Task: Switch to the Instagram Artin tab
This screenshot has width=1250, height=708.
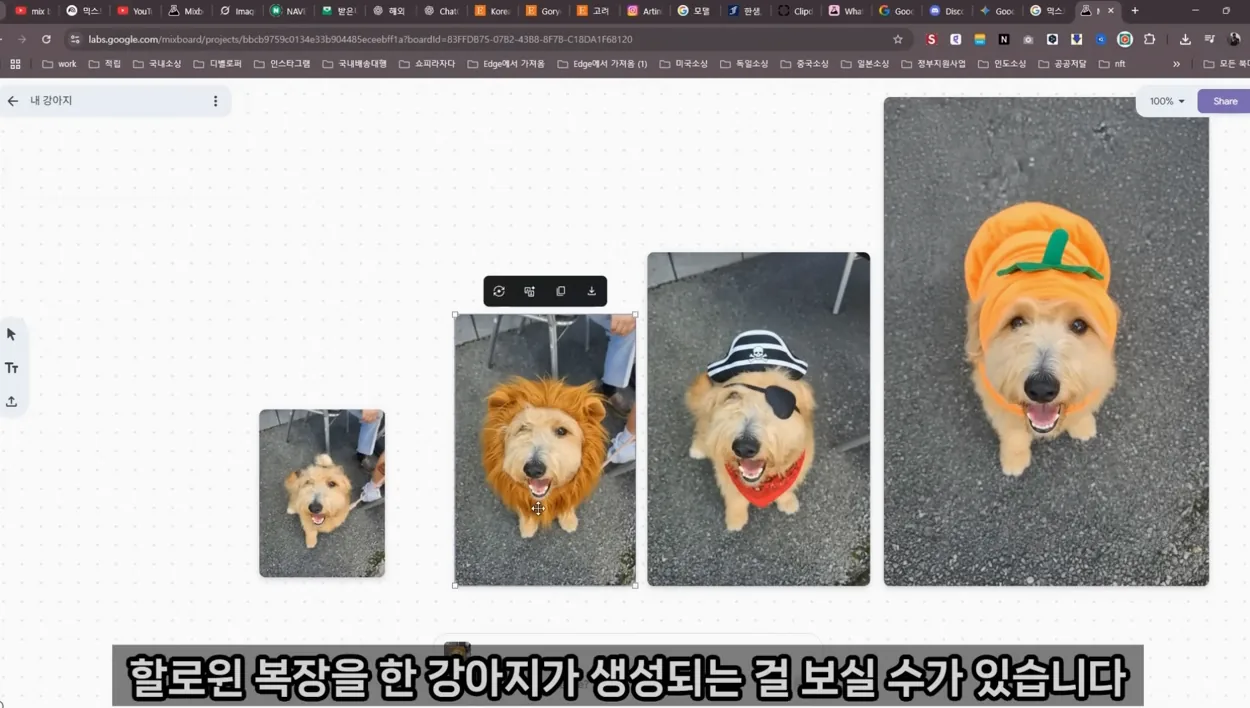Action: tap(643, 11)
